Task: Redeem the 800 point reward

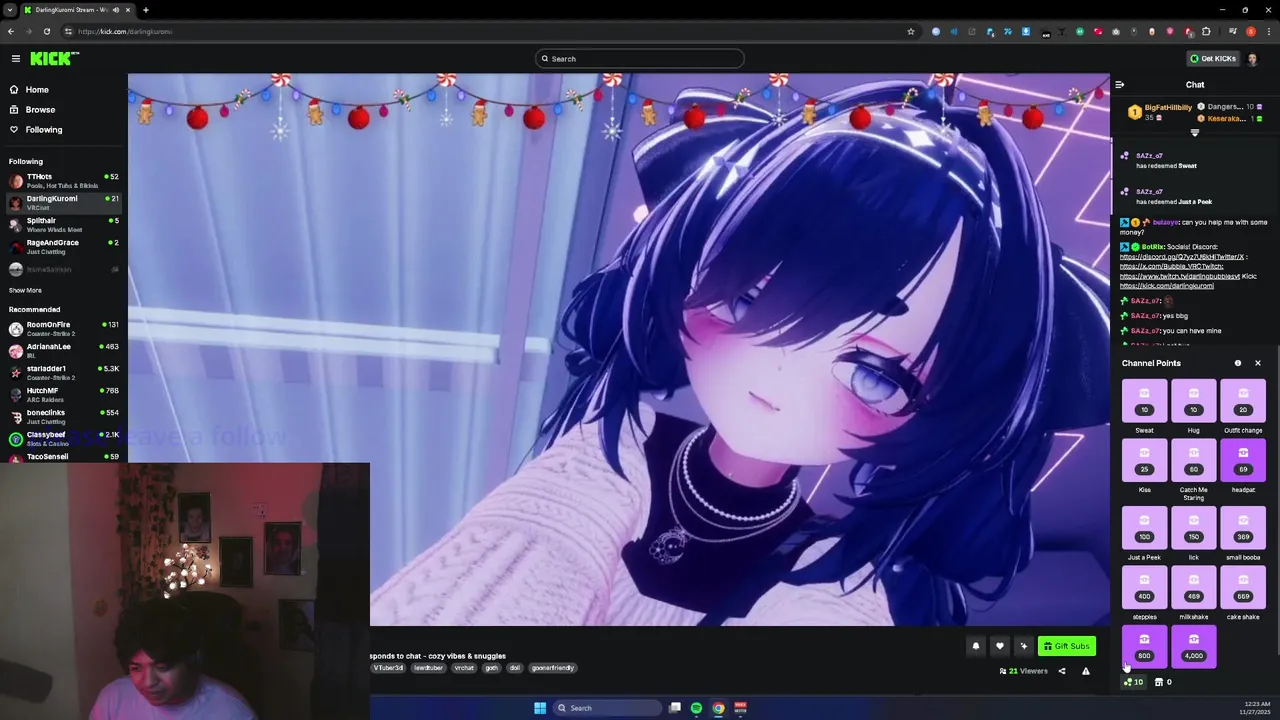Action: (1144, 647)
